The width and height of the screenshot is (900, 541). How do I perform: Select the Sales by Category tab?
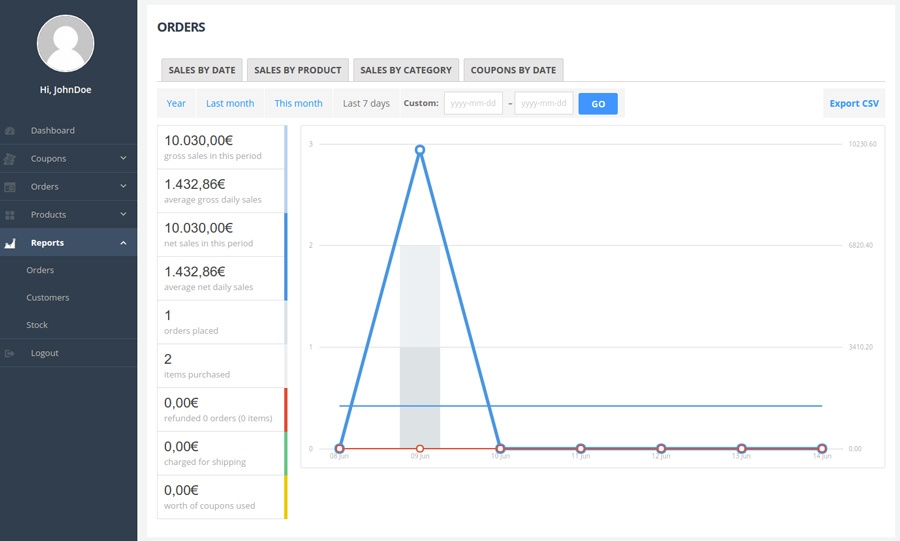click(x=406, y=70)
